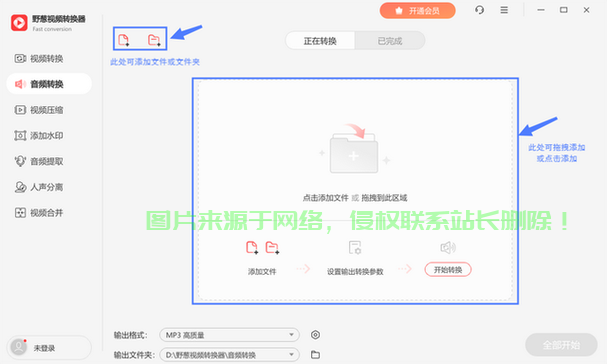The height and width of the screenshot is (364, 607).
Task: Click the add folder icon in top toolbar
Action: tap(154, 40)
